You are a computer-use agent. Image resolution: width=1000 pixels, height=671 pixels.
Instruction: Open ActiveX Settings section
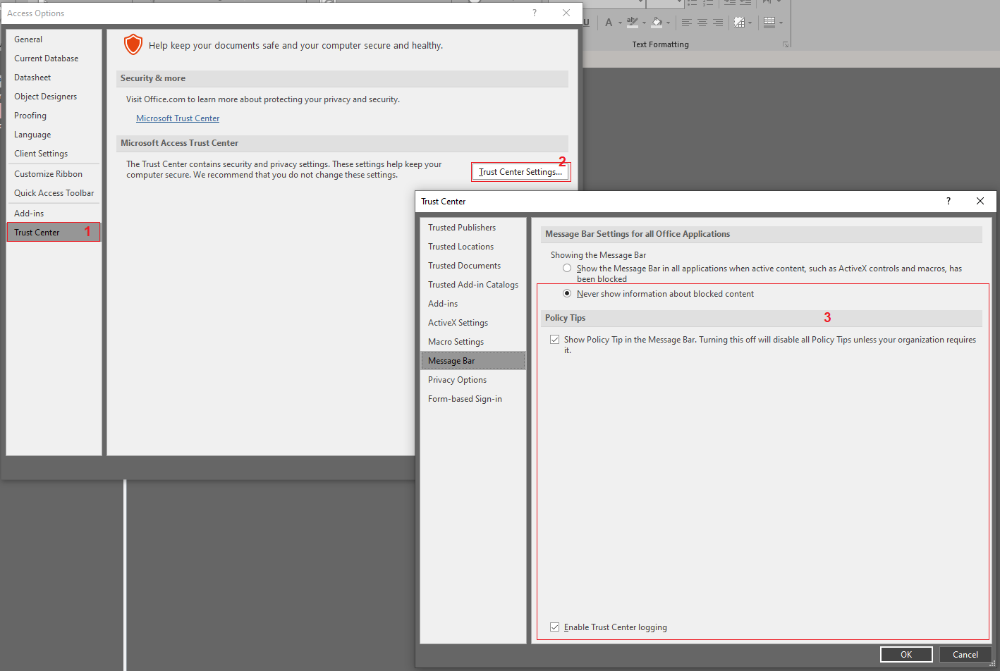(x=473, y=323)
